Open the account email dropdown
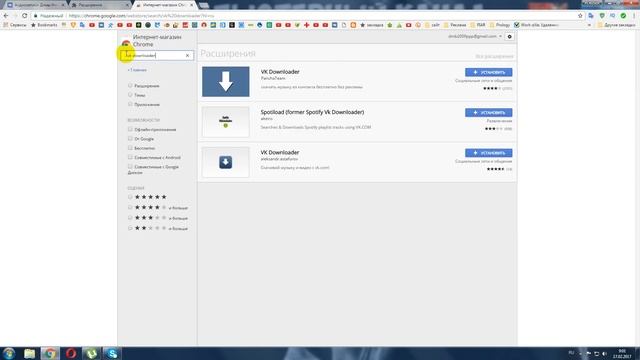The height and width of the screenshot is (360, 640). tap(475, 36)
